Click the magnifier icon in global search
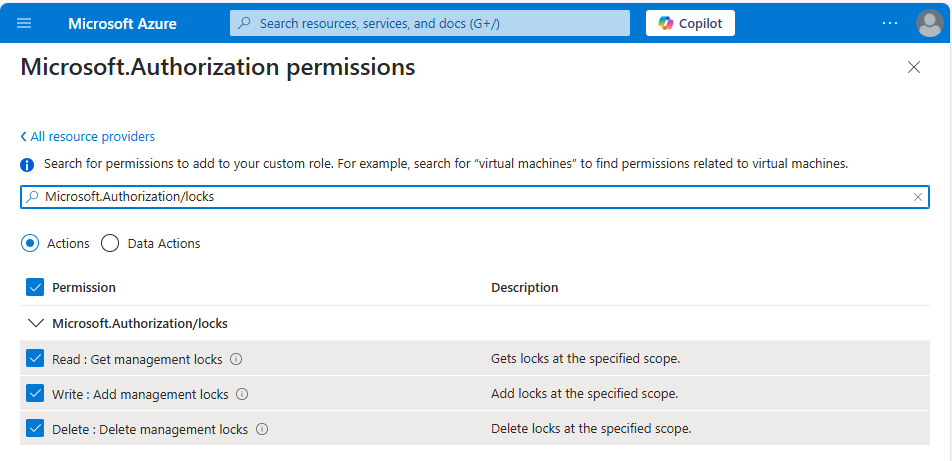 [x=244, y=23]
